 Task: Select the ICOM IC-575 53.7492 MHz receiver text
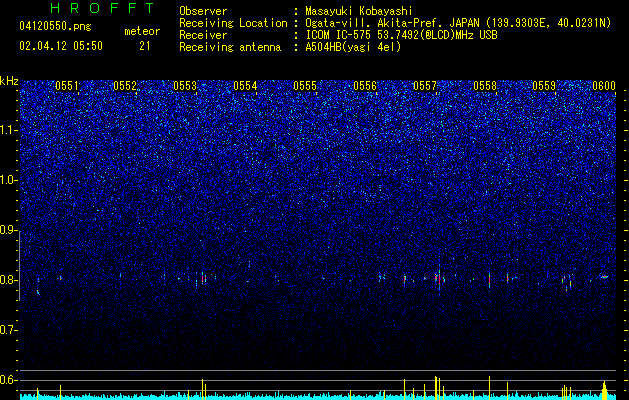coord(402,35)
